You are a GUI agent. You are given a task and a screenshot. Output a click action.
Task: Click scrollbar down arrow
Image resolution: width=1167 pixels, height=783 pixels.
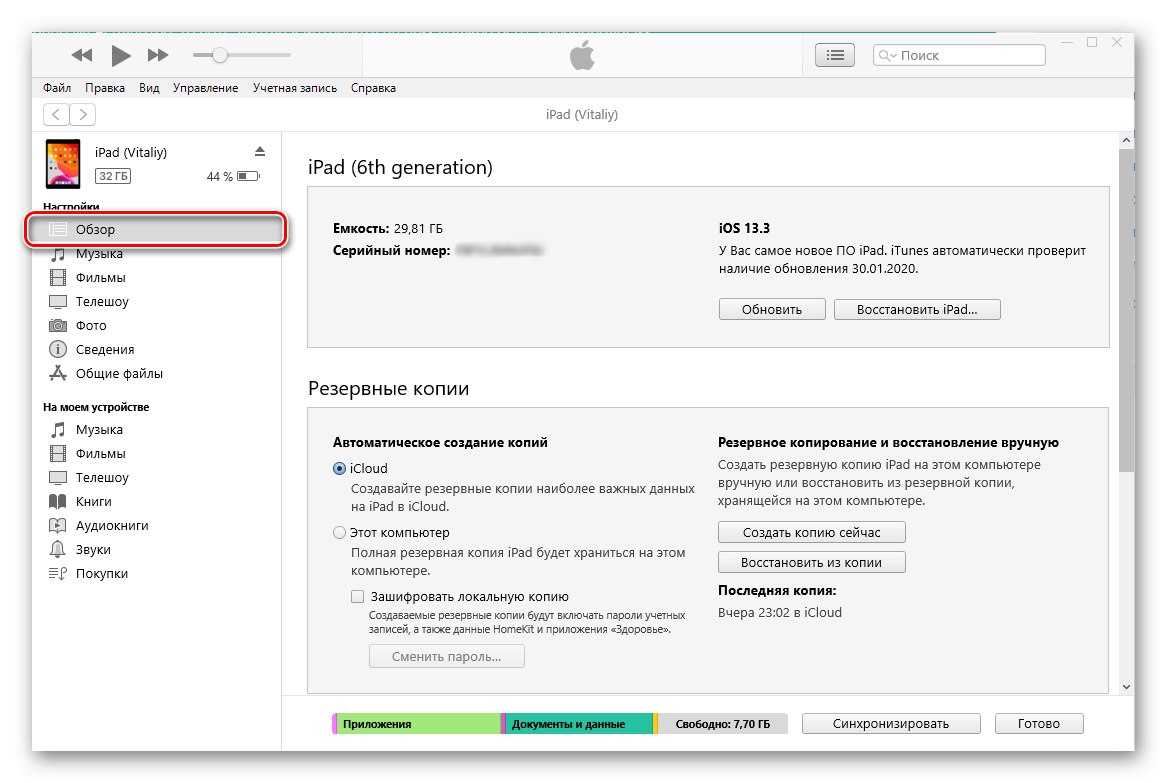pyautogui.click(x=1126, y=687)
